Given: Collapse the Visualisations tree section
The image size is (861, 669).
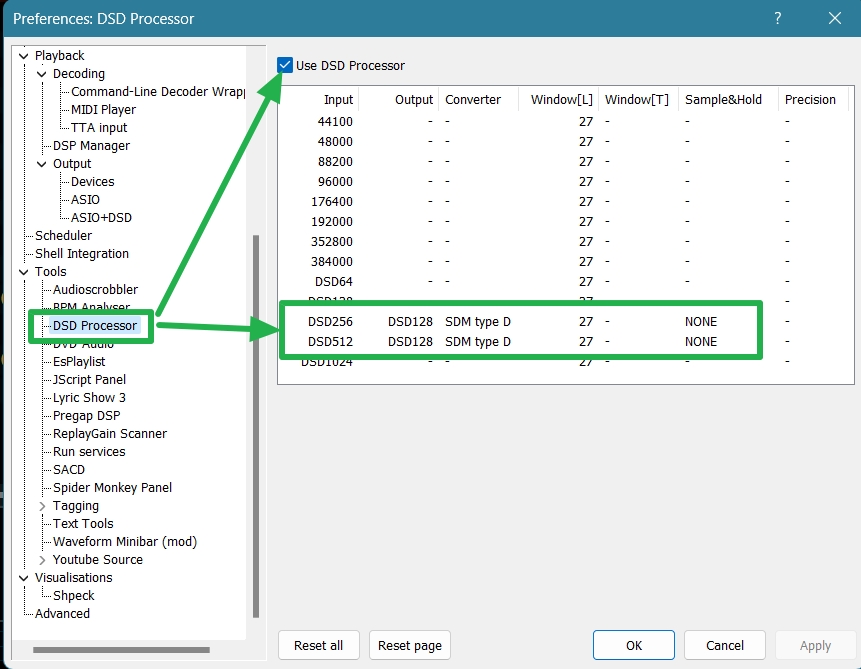Looking at the screenshot, I should (24, 578).
